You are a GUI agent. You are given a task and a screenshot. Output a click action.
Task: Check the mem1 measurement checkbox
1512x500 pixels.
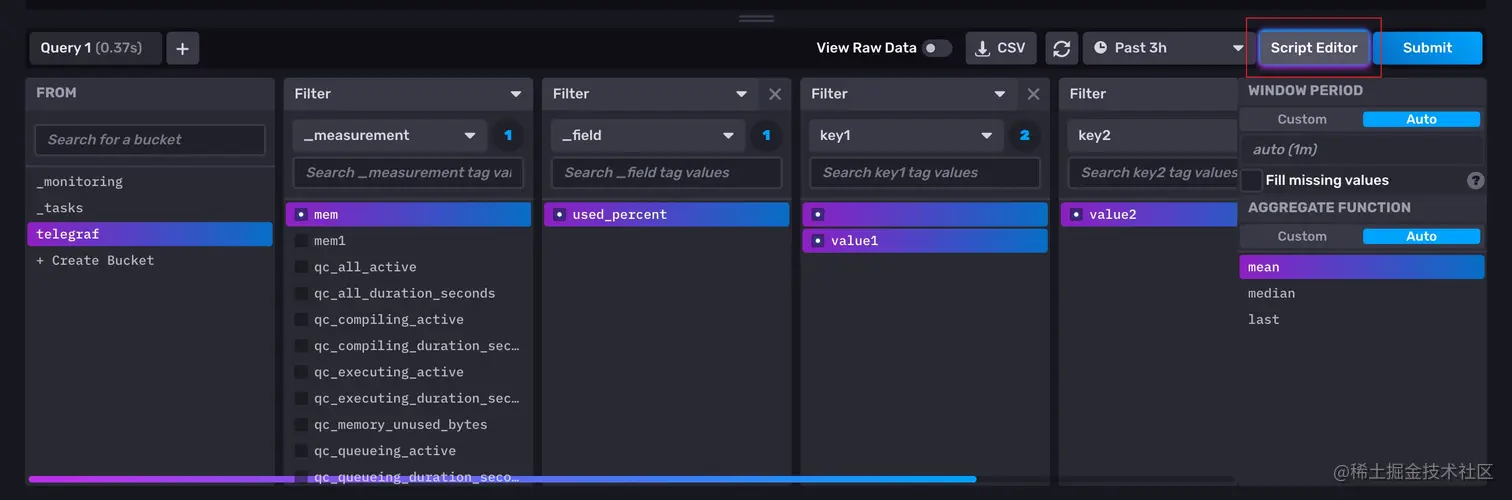point(301,241)
